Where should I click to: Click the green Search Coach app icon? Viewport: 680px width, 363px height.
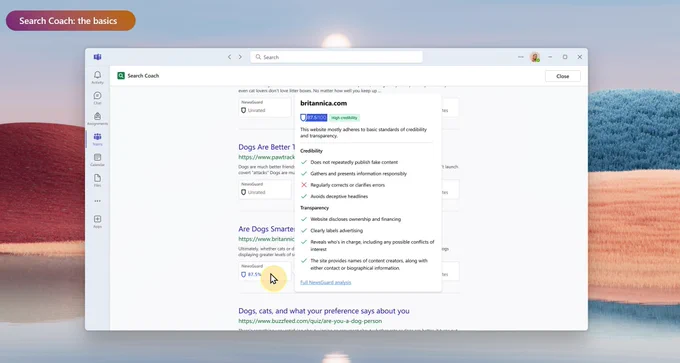point(121,75)
